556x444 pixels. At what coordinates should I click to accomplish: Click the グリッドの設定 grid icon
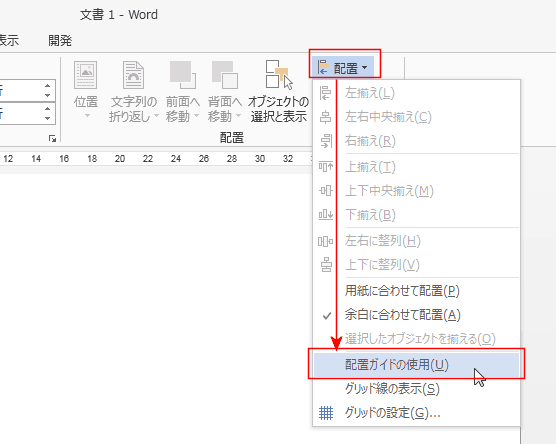click(x=326, y=413)
